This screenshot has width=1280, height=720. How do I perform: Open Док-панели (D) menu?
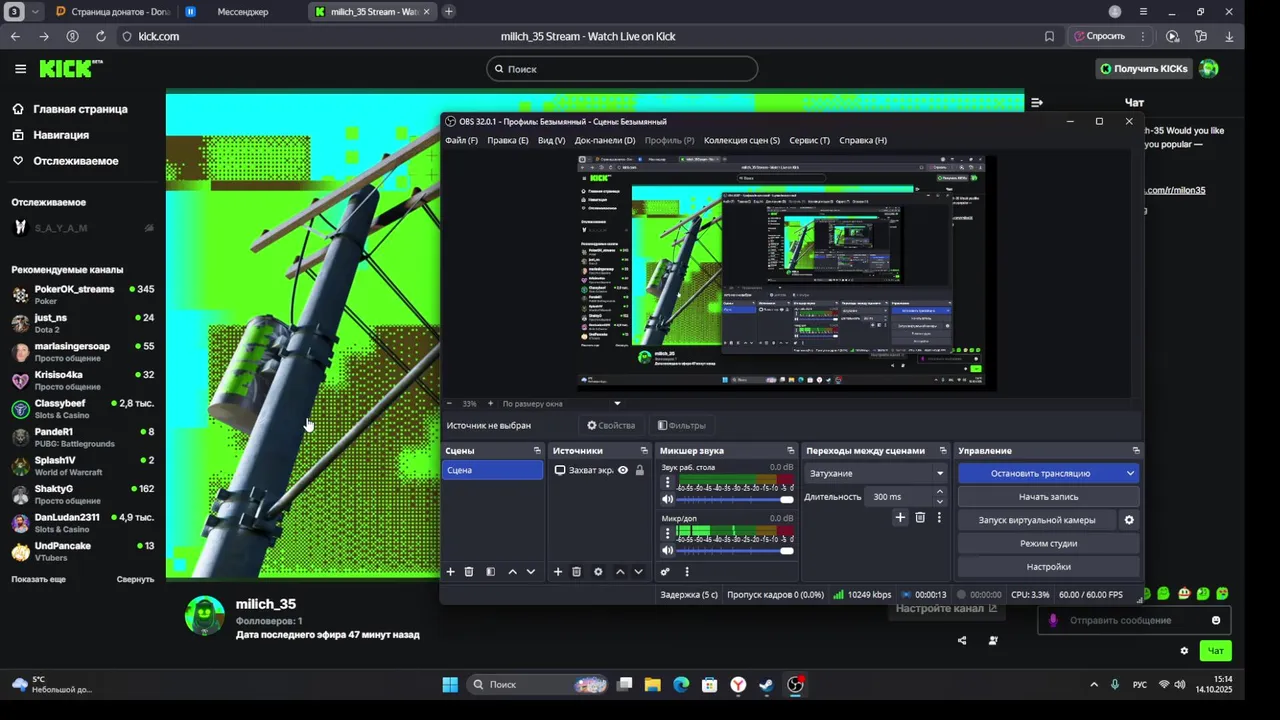[x=605, y=140]
